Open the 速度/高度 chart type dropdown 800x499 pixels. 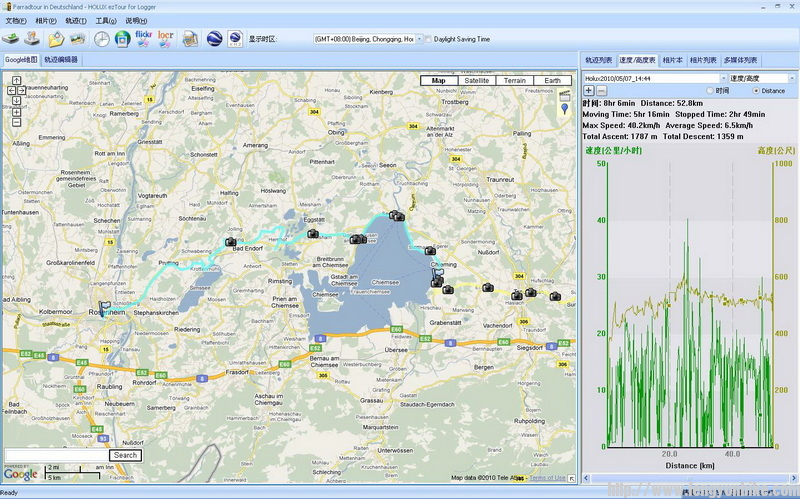pyautogui.click(x=790, y=77)
